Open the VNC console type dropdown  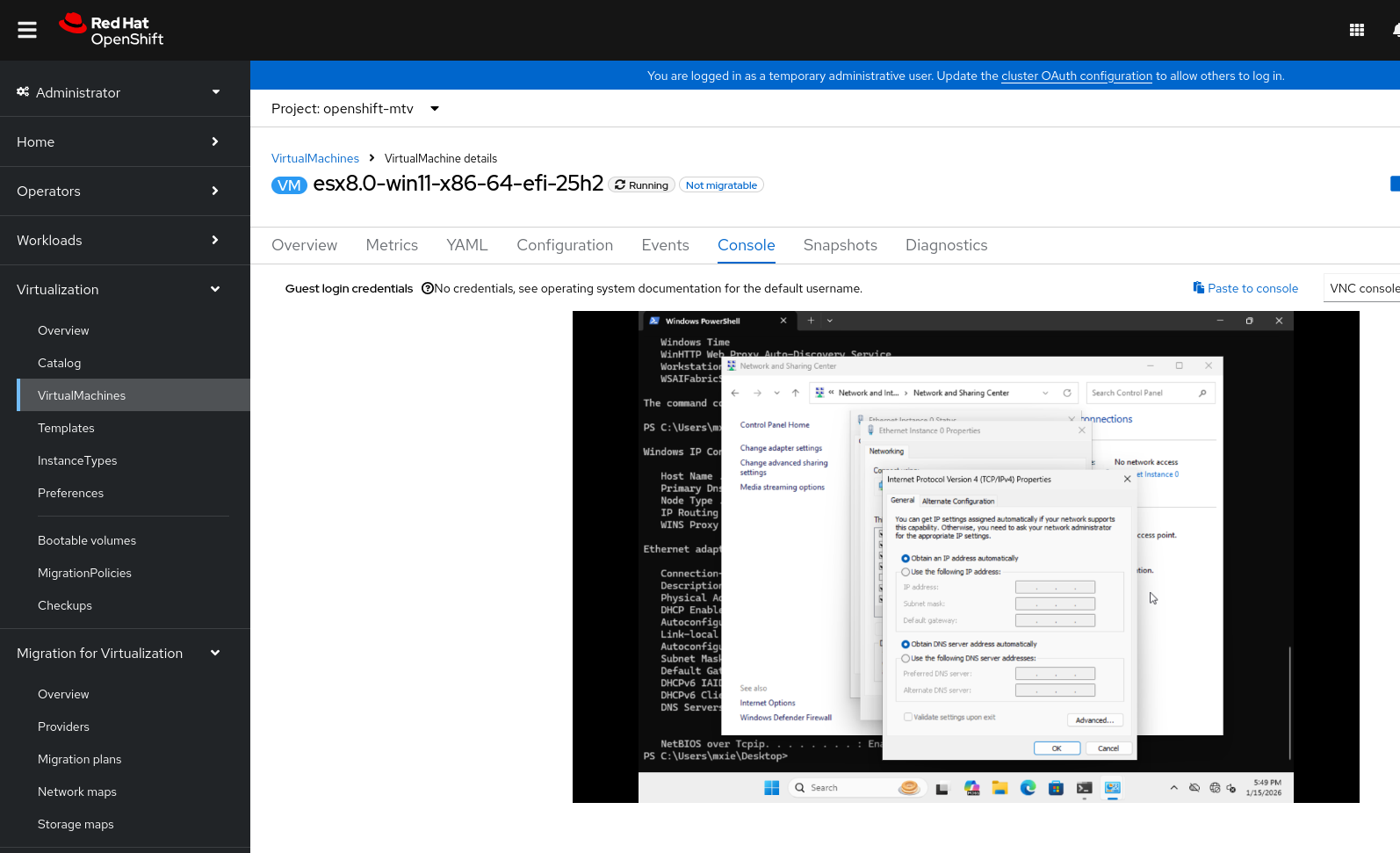pyautogui.click(x=1361, y=288)
